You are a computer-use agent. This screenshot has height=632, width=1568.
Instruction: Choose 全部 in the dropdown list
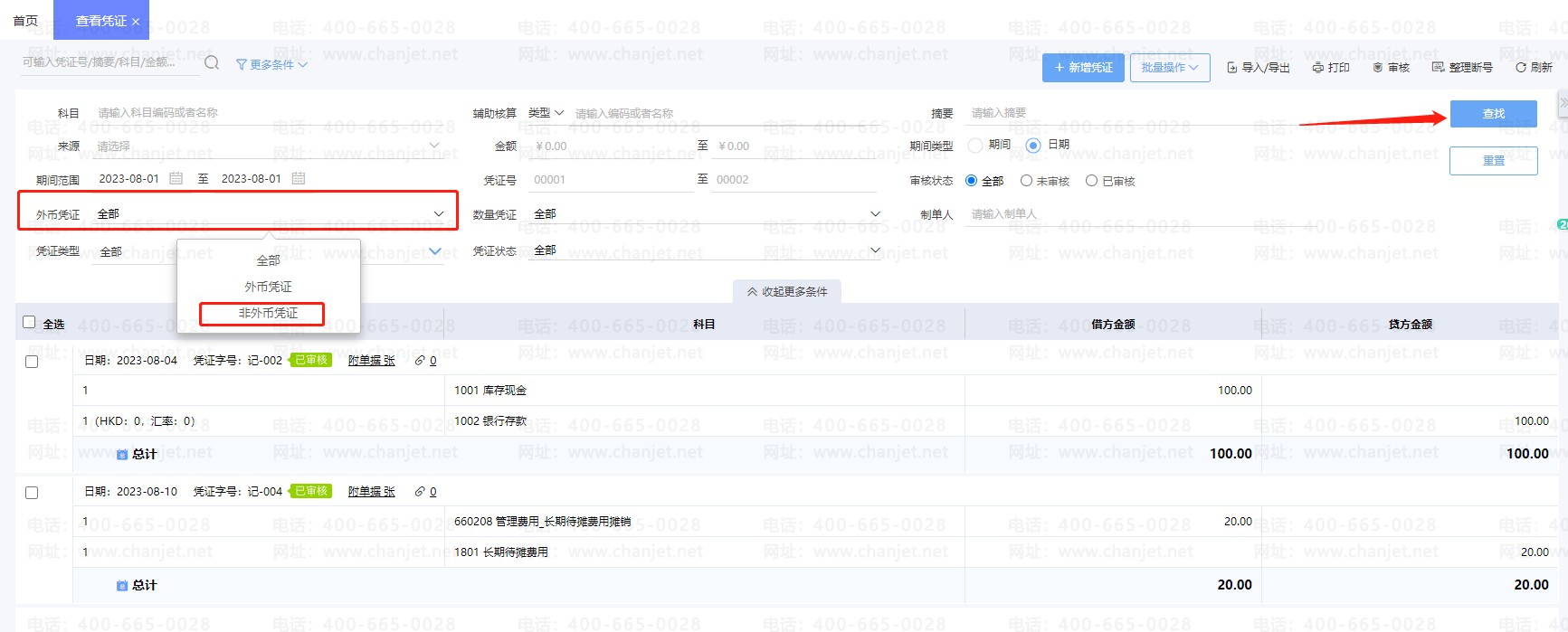[269, 260]
